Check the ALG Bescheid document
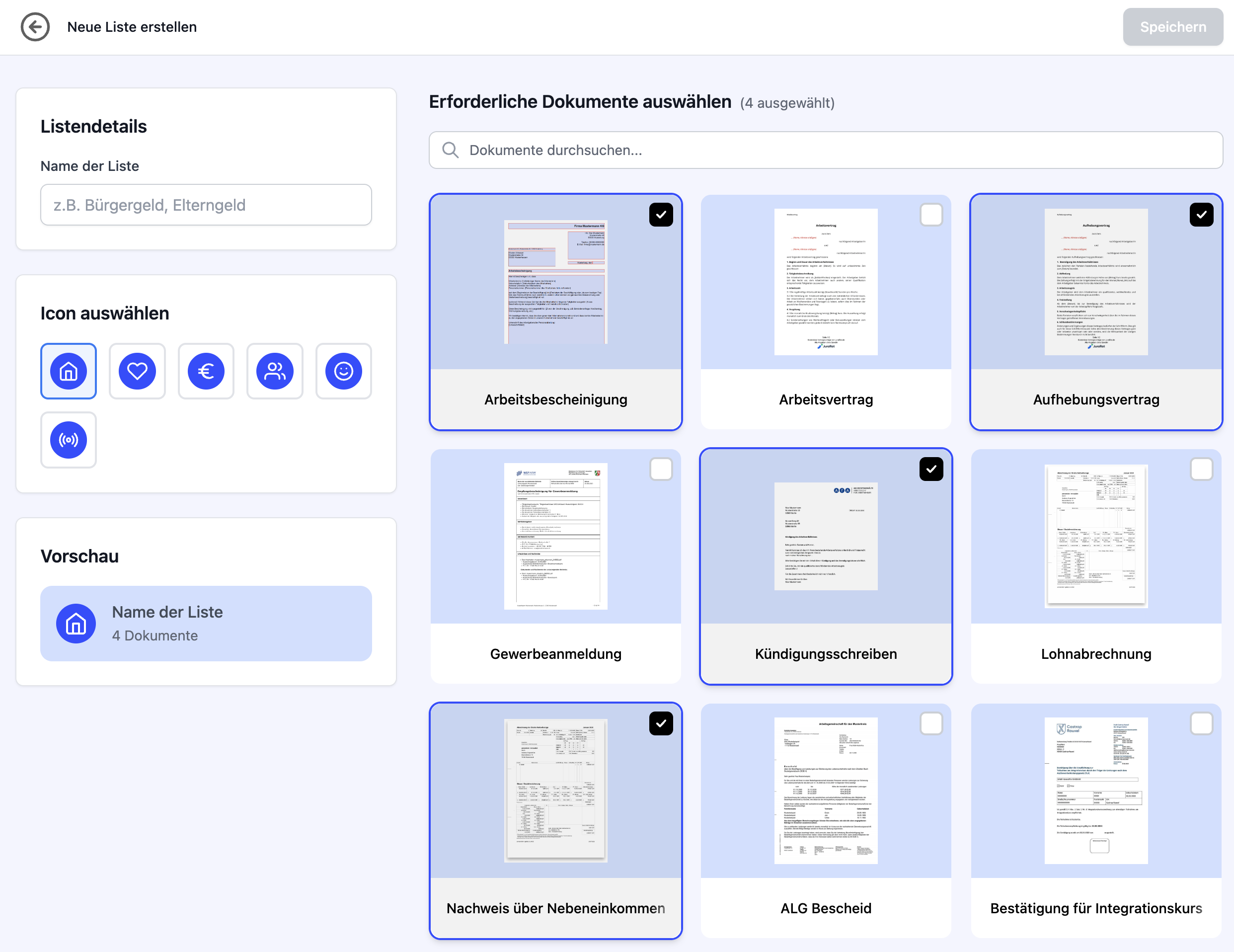This screenshot has width=1234, height=952. pyautogui.click(x=931, y=723)
